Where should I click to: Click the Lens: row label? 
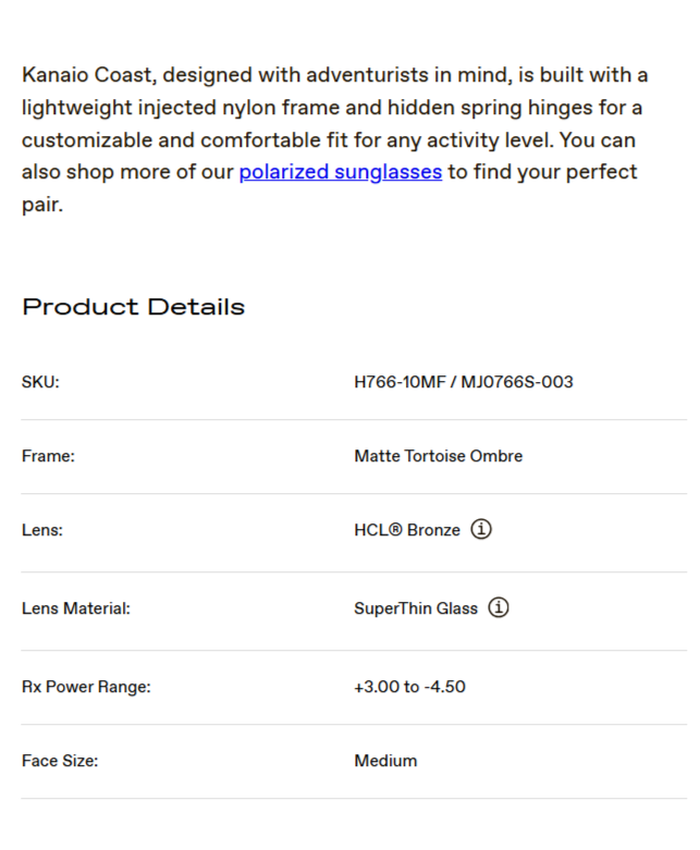click(42, 530)
